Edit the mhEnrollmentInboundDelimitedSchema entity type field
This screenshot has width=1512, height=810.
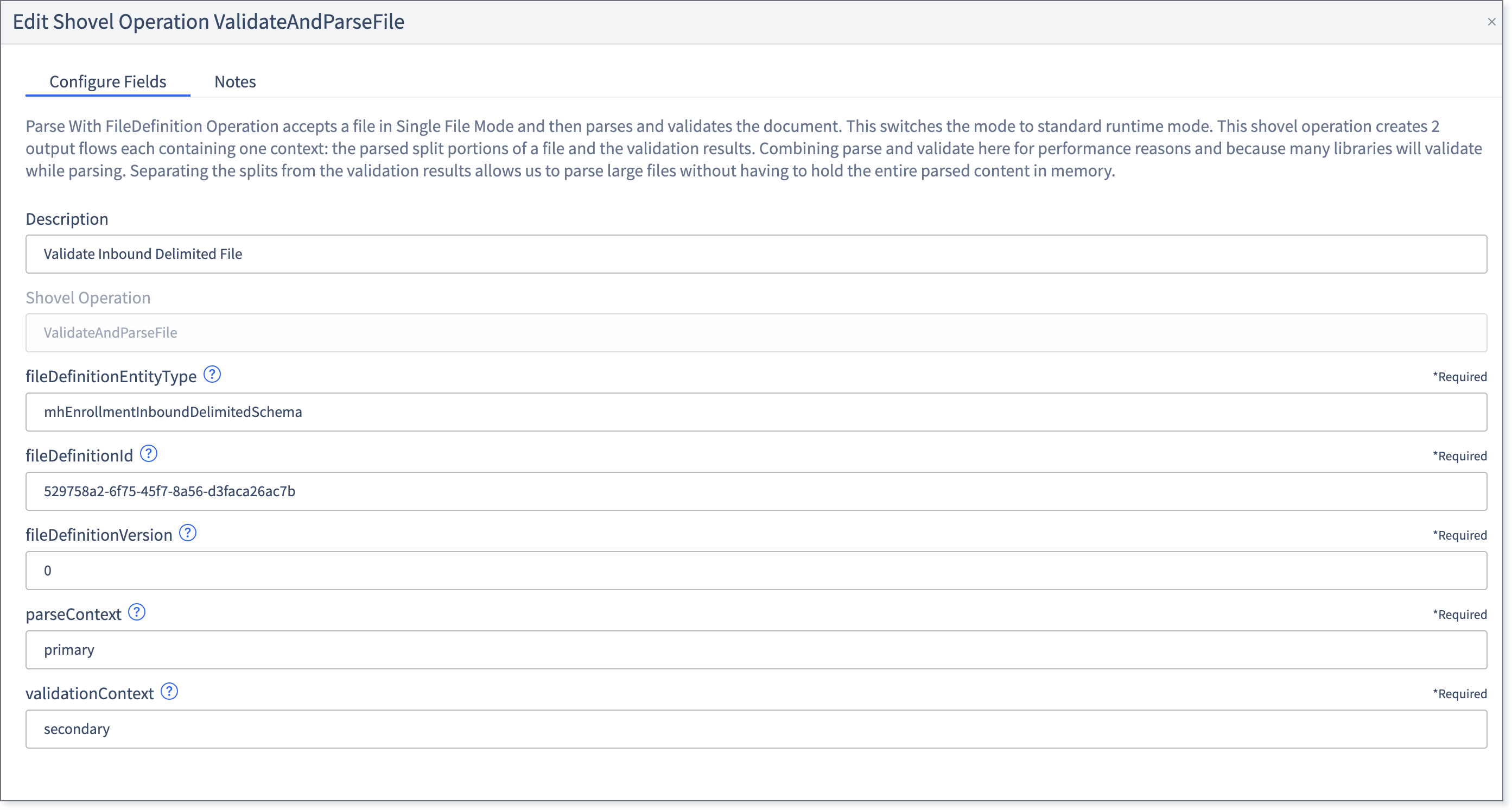point(756,412)
